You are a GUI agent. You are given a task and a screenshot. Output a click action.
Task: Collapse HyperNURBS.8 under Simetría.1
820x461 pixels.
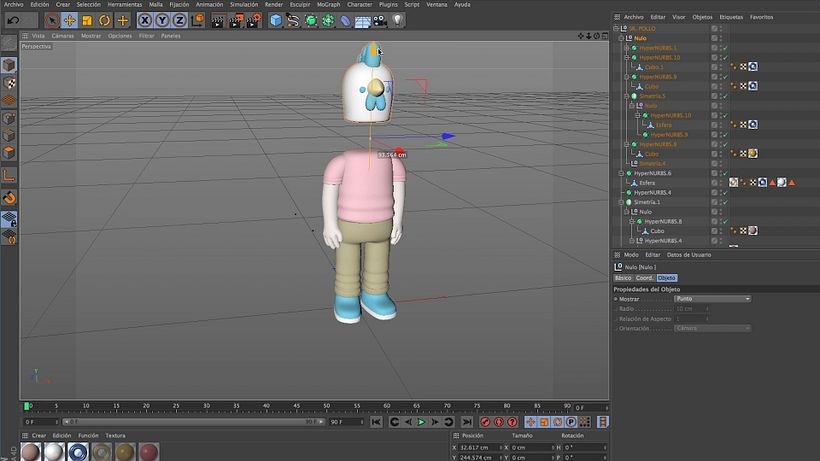click(x=632, y=222)
